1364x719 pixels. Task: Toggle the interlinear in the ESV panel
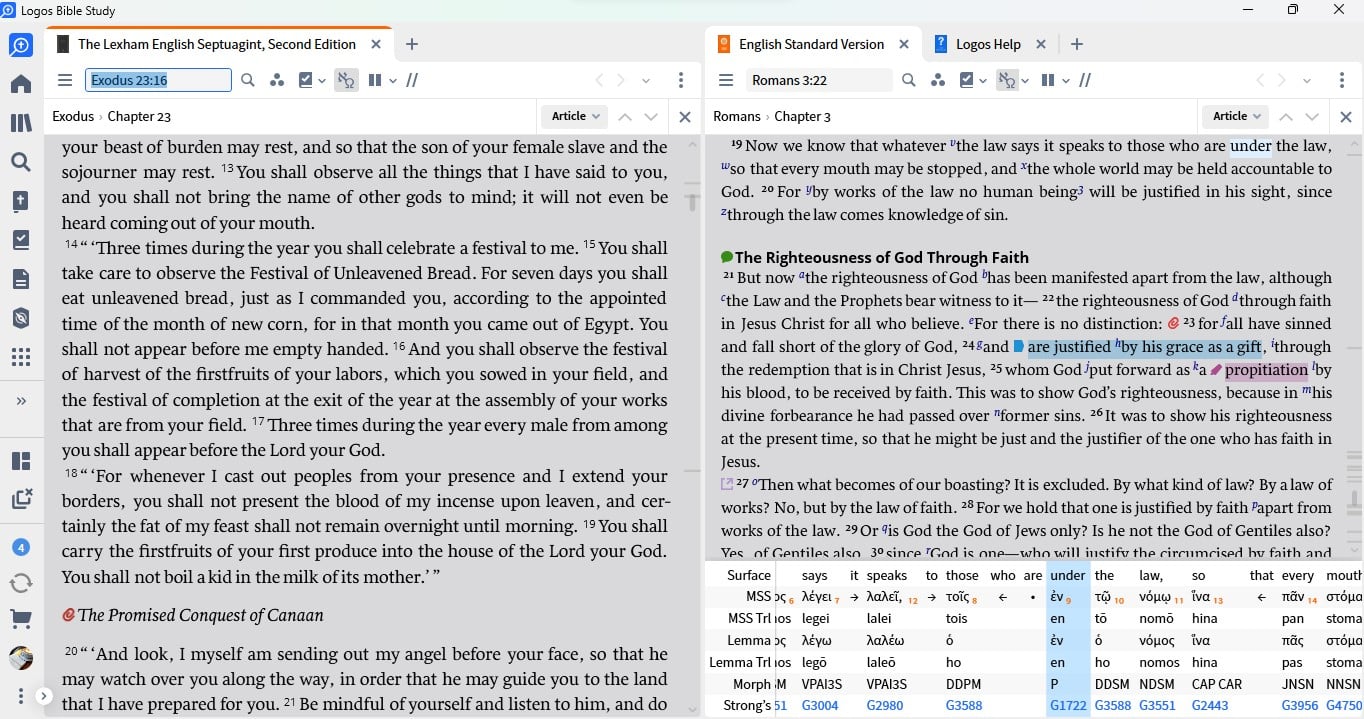(x=1007, y=81)
